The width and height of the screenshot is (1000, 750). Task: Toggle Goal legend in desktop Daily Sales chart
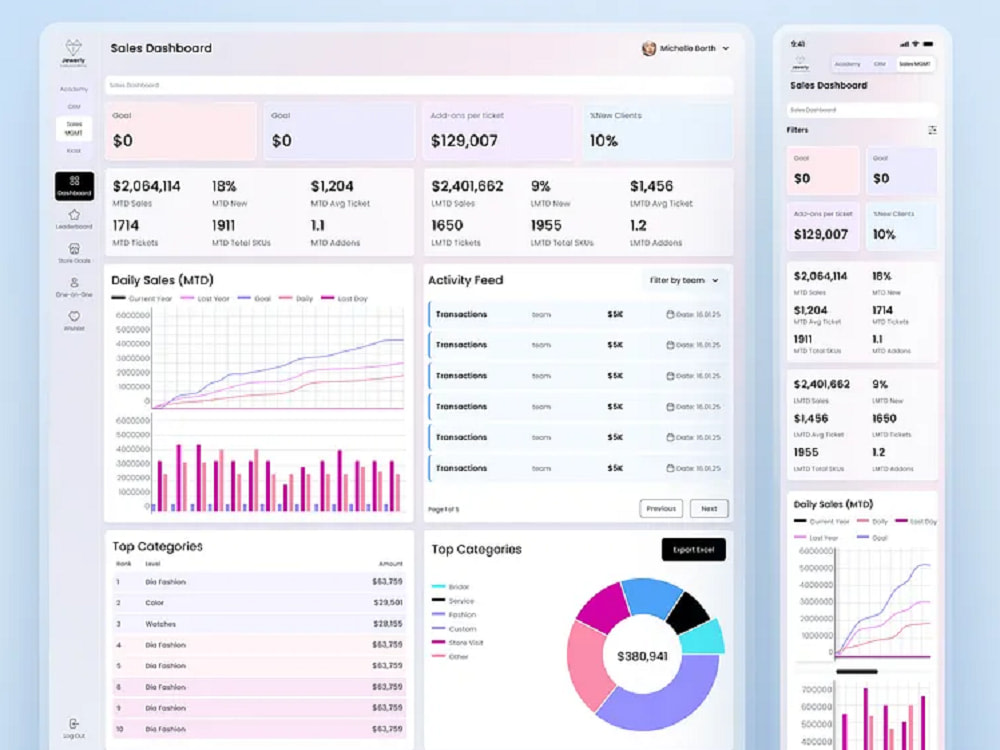(254, 298)
